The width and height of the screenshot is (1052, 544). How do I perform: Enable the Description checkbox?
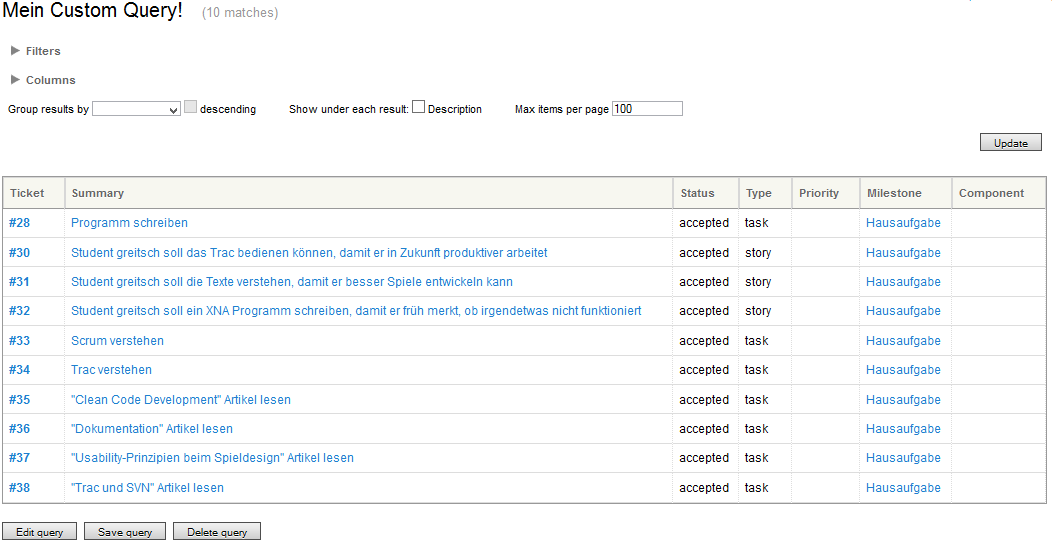pos(419,108)
